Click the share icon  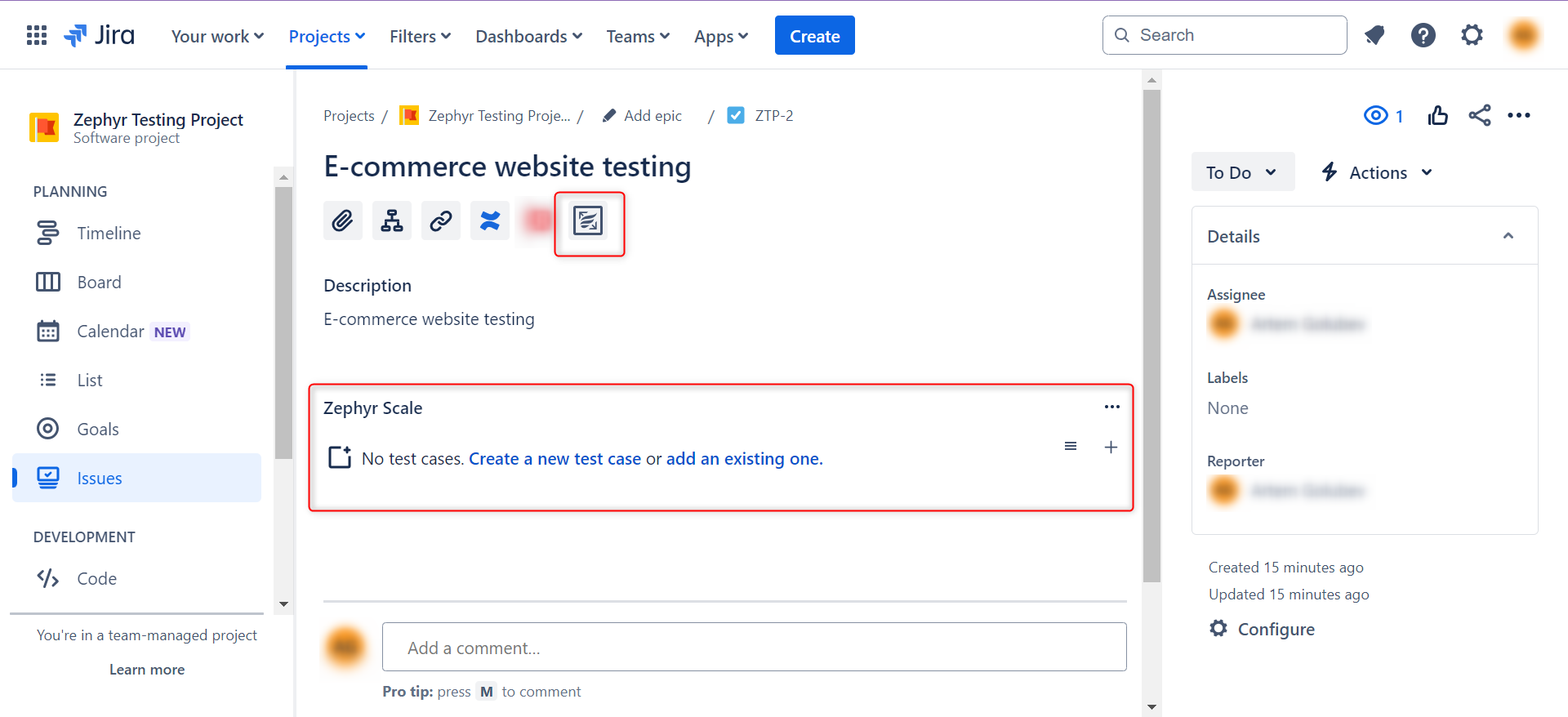coord(1480,116)
